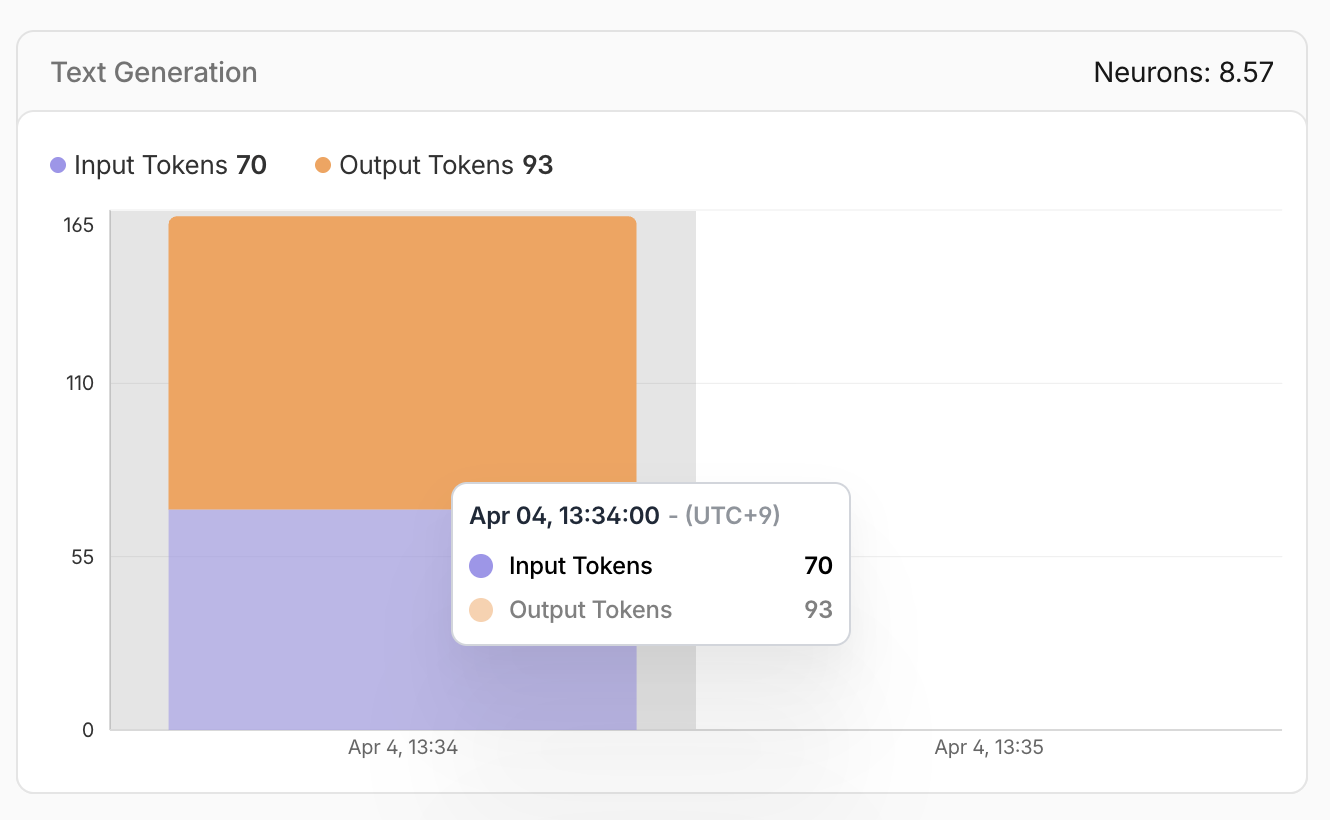
Task: Click the 55 y-axis tick label
Action: (83, 557)
